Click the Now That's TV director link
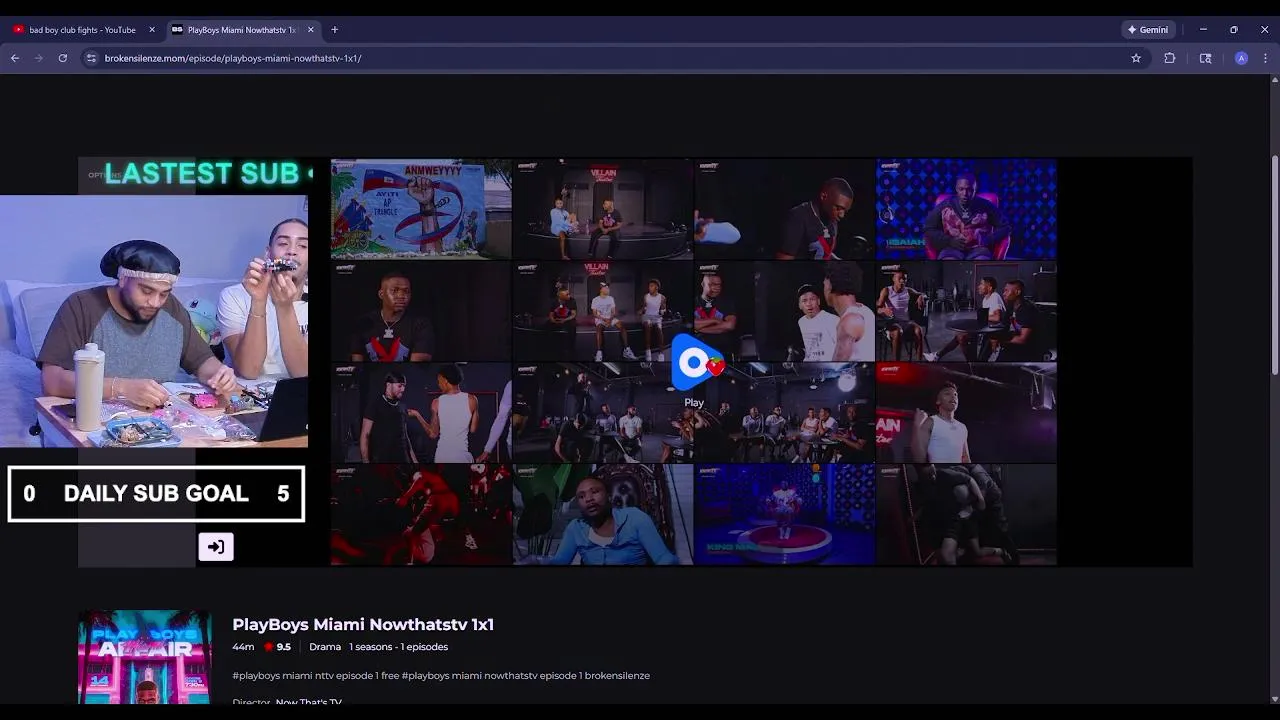The width and height of the screenshot is (1280, 720). point(308,702)
